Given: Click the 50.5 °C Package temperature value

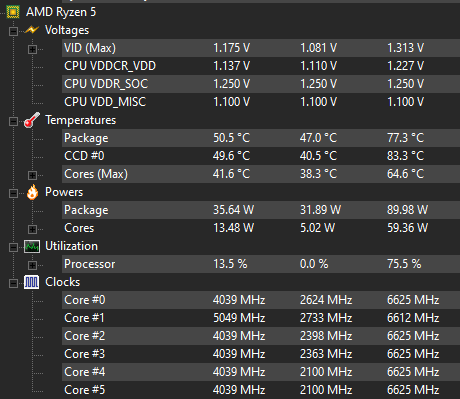Looking at the screenshot, I should (231, 138).
